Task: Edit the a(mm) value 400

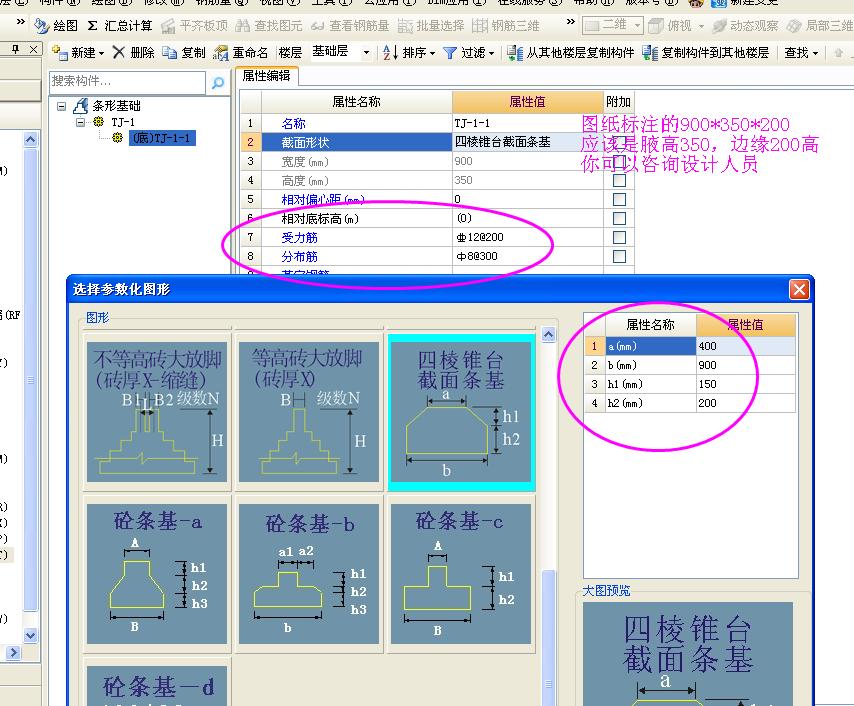Action: 746,346
